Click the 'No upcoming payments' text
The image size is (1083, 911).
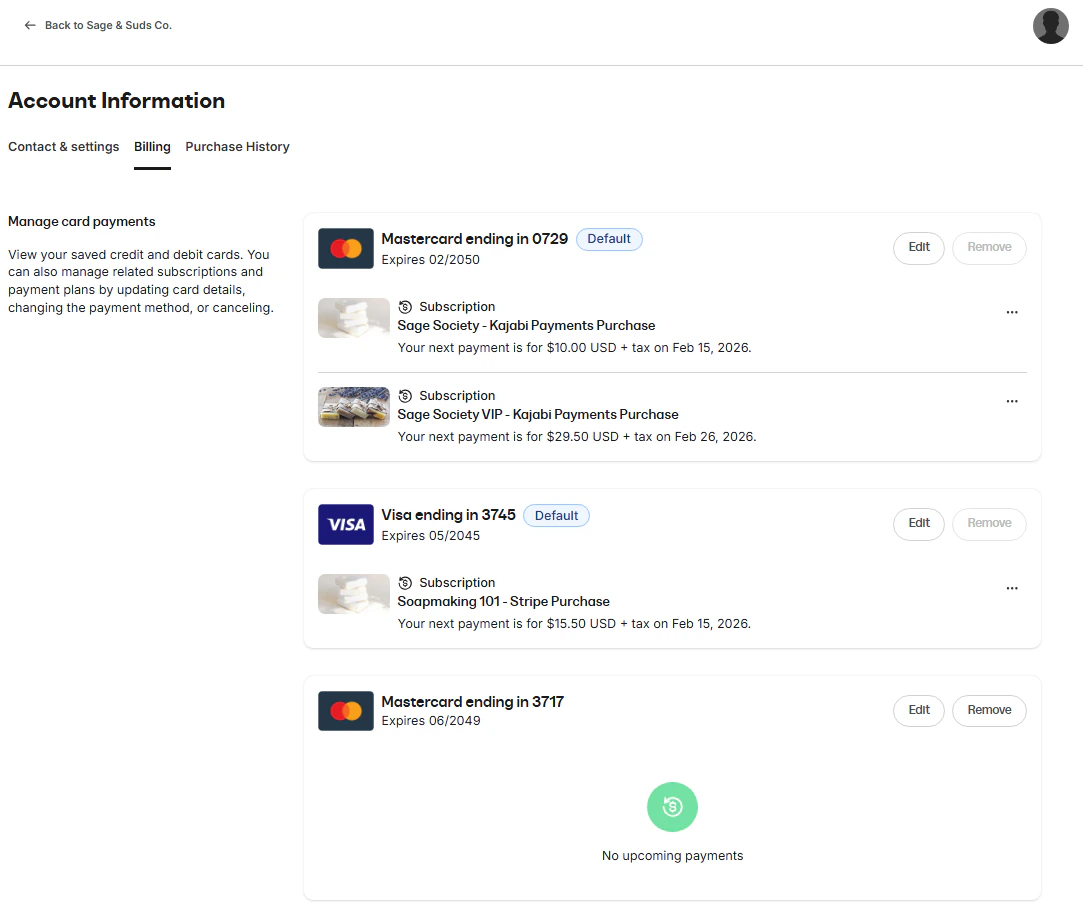point(672,856)
